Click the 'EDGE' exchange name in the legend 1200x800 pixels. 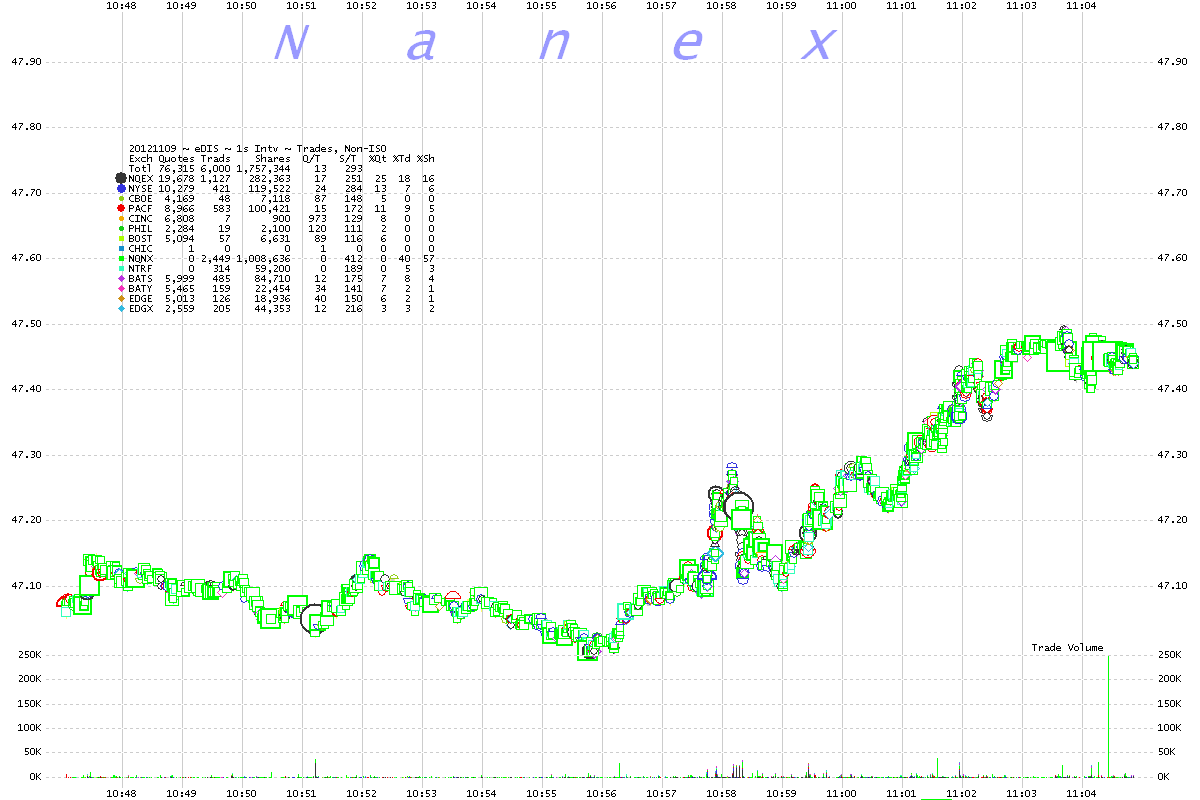(141, 298)
